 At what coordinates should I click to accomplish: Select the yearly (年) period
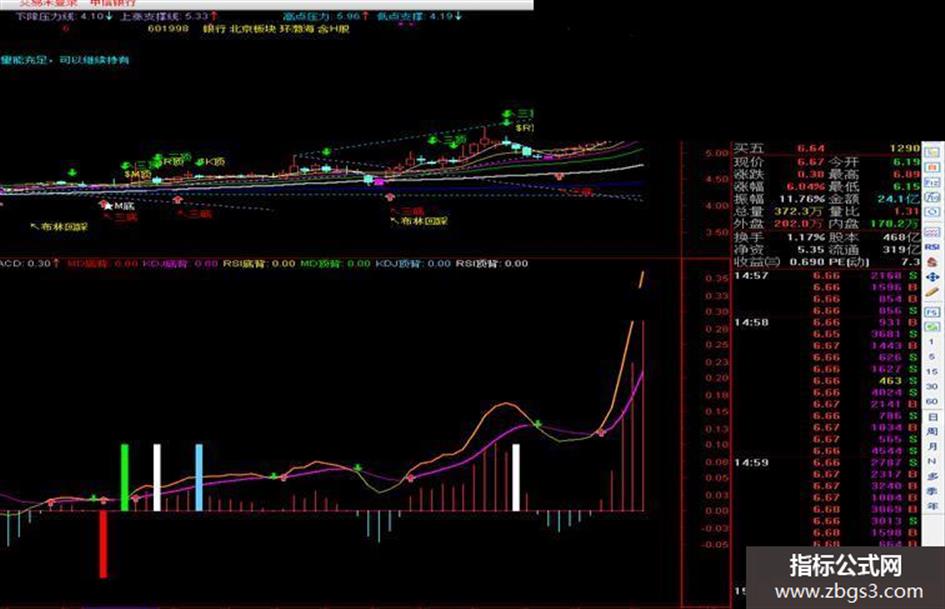click(x=932, y=506)
